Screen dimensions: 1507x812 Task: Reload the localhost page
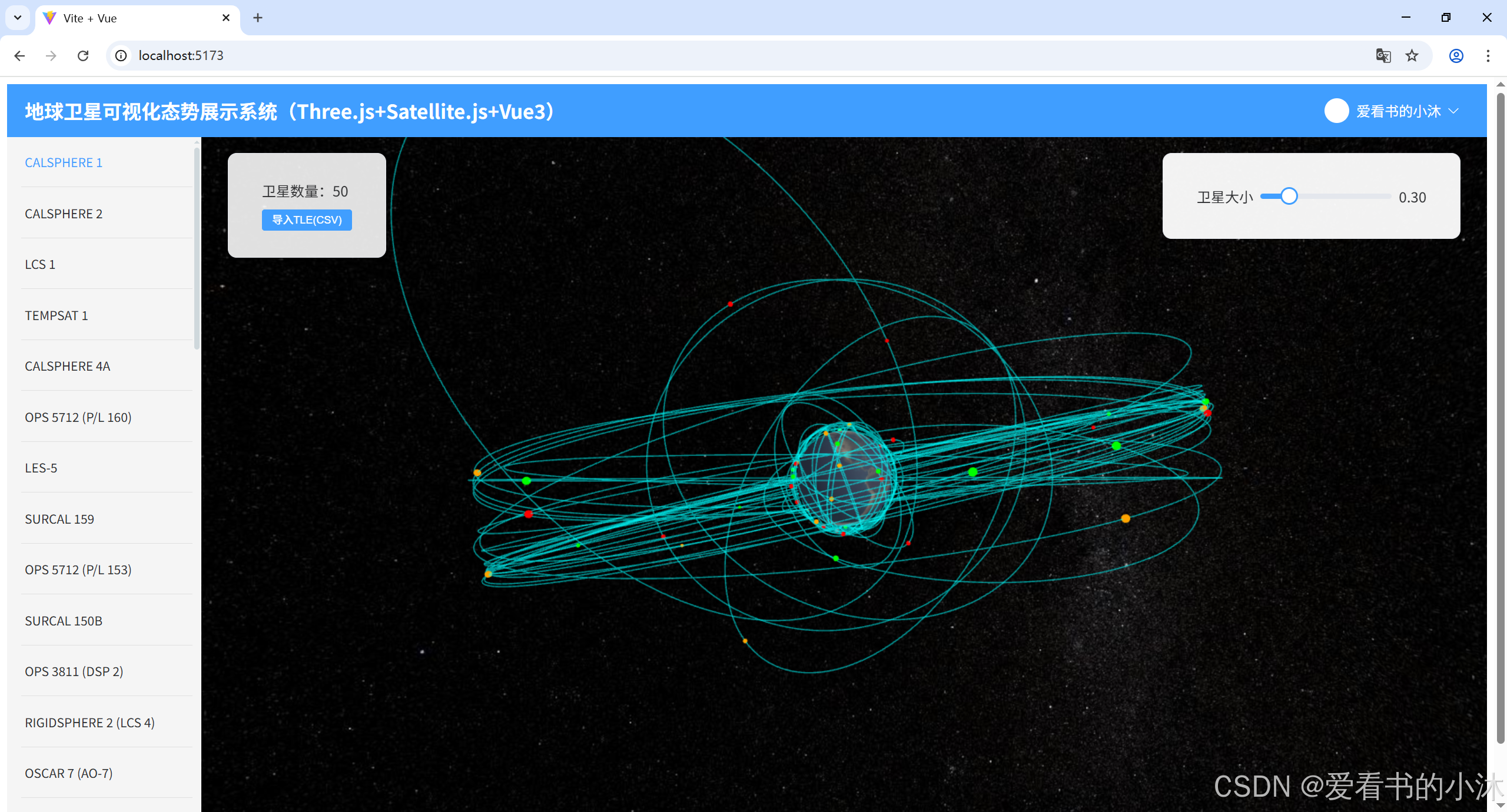tap(83, 55)
